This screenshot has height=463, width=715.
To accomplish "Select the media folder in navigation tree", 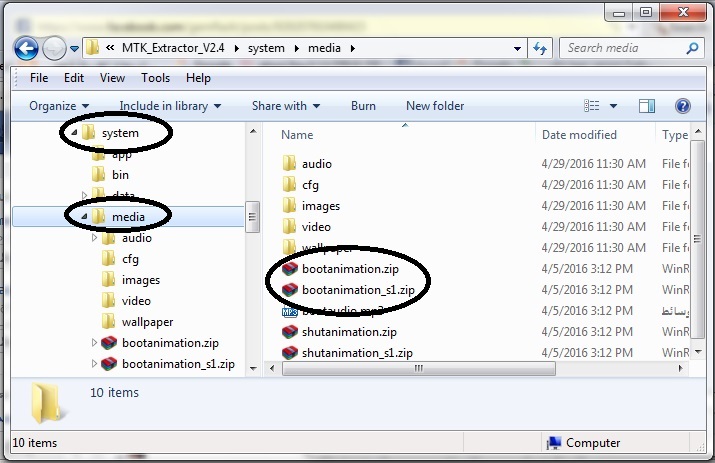I will [128, 217].
